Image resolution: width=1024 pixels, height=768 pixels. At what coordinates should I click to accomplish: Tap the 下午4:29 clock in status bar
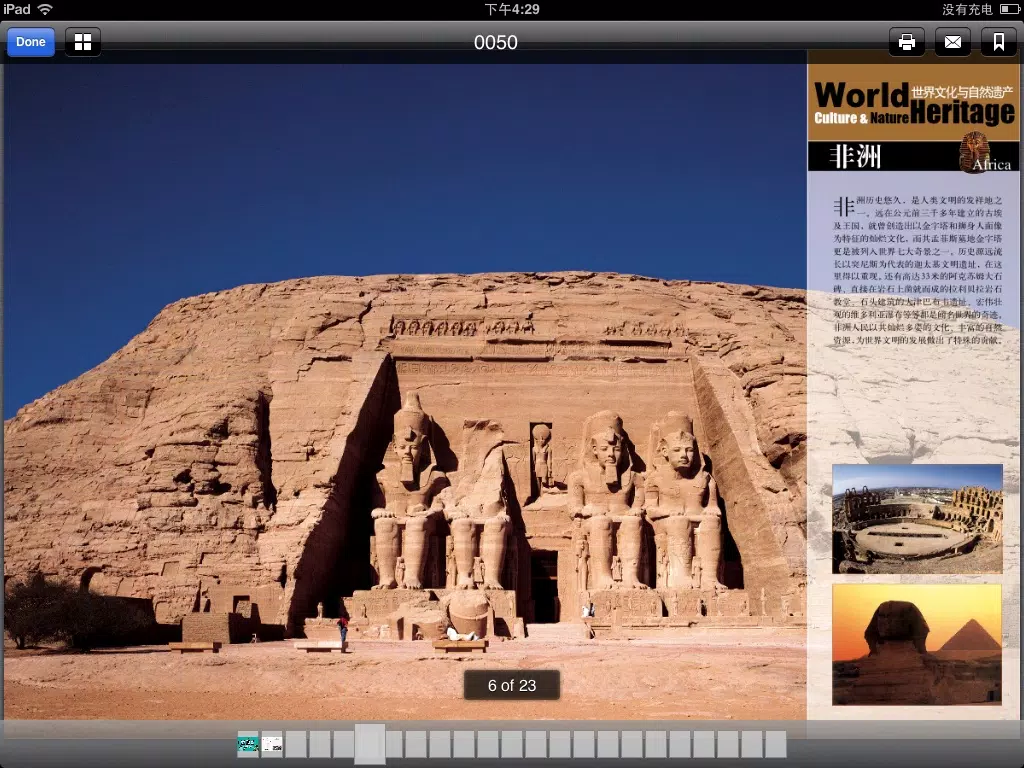[512, 9]
